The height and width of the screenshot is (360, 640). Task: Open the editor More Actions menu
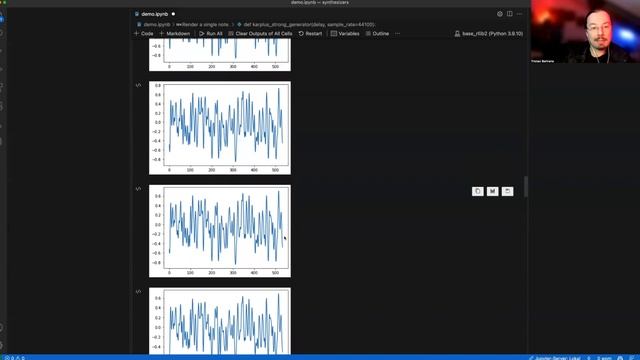pos(519,14)
